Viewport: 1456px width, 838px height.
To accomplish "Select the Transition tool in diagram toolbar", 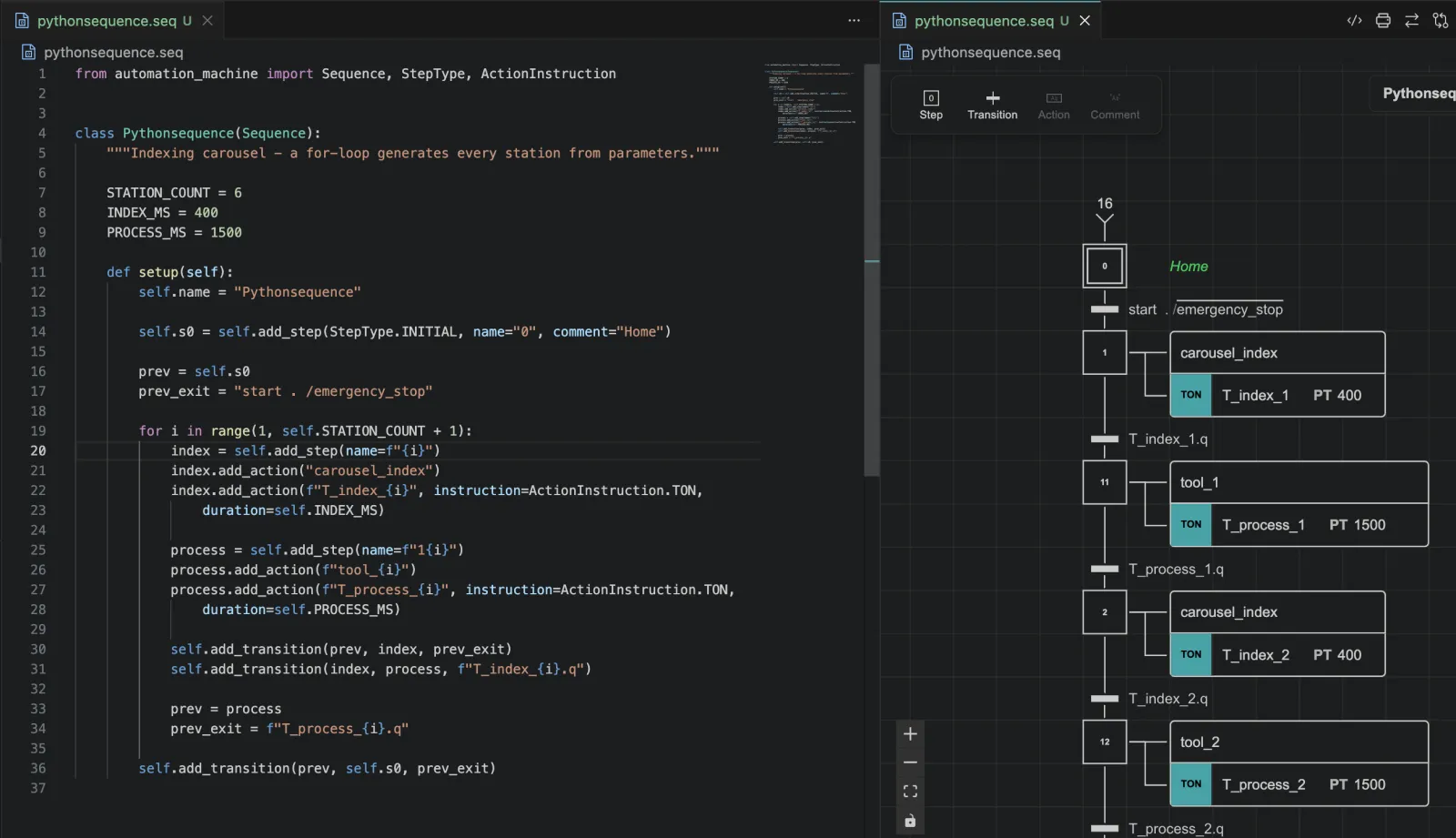I will 992,106.
